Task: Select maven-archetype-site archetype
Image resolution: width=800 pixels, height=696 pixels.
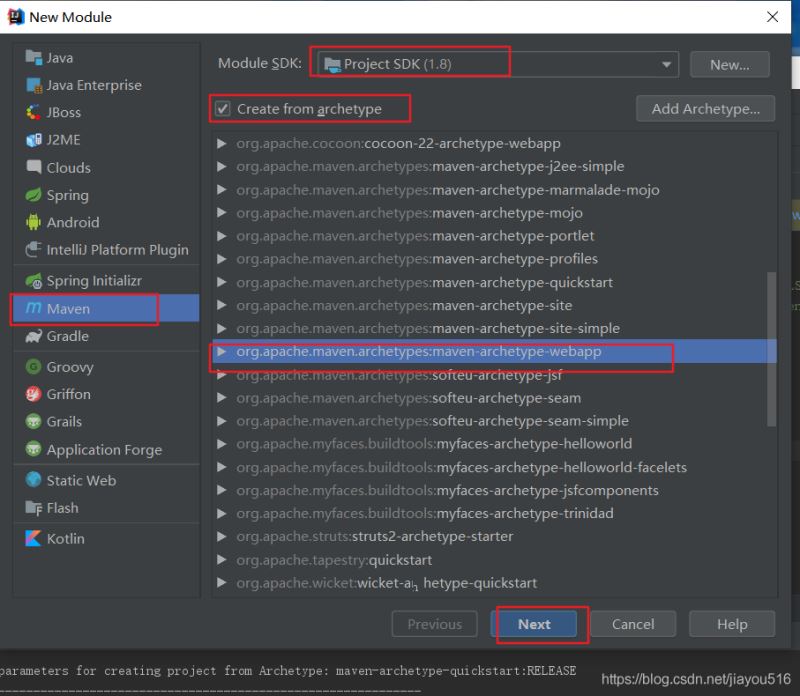Action: [494, 305]
